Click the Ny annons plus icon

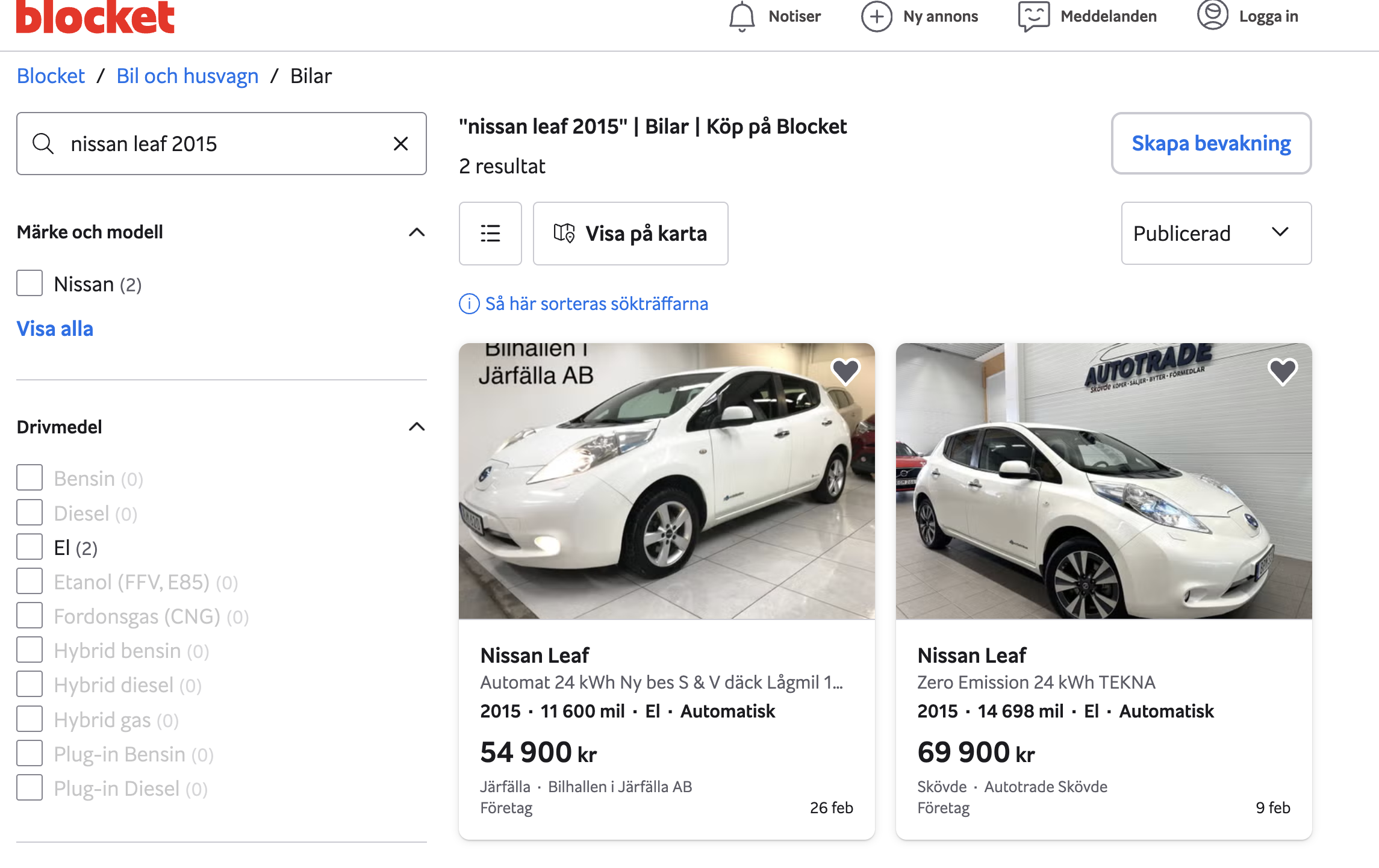coord(876,16)
